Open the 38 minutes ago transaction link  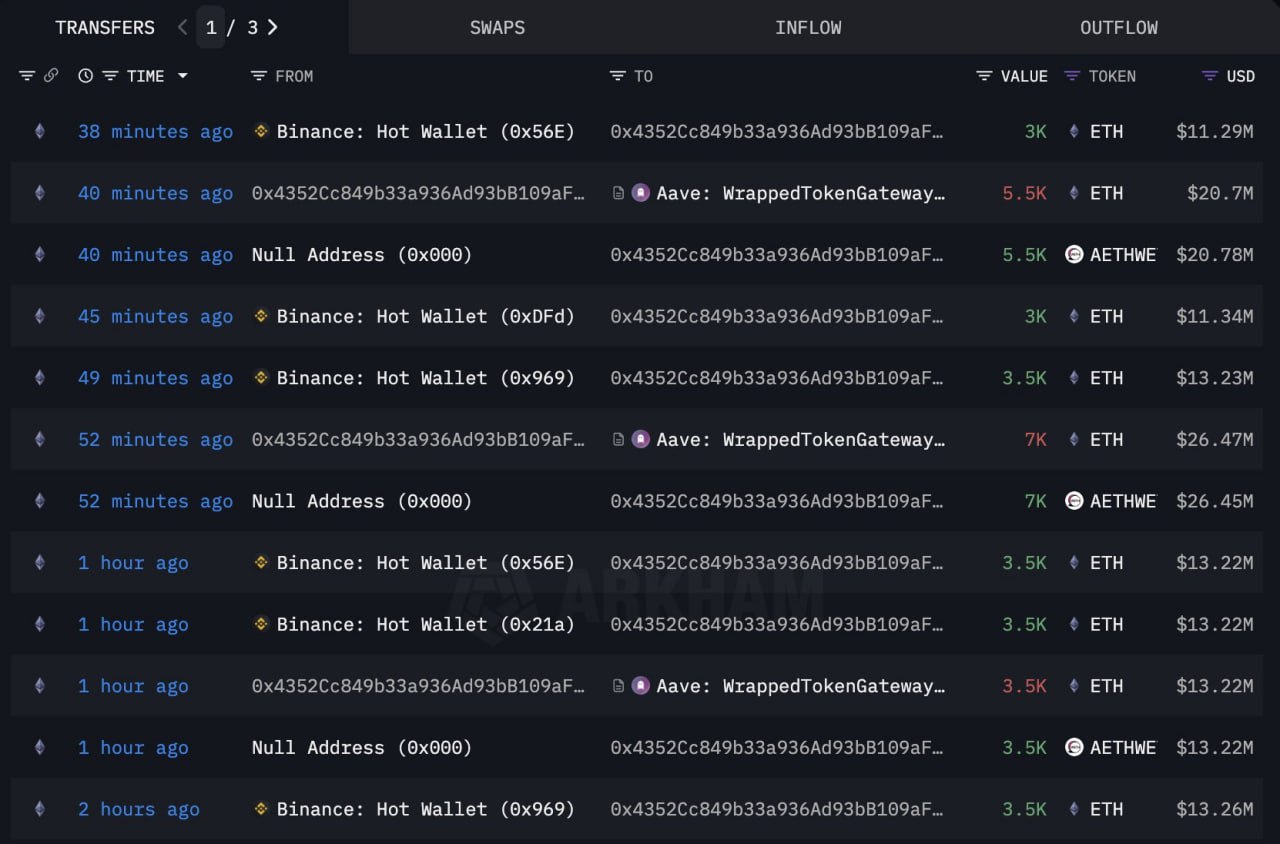coord(155,131)
